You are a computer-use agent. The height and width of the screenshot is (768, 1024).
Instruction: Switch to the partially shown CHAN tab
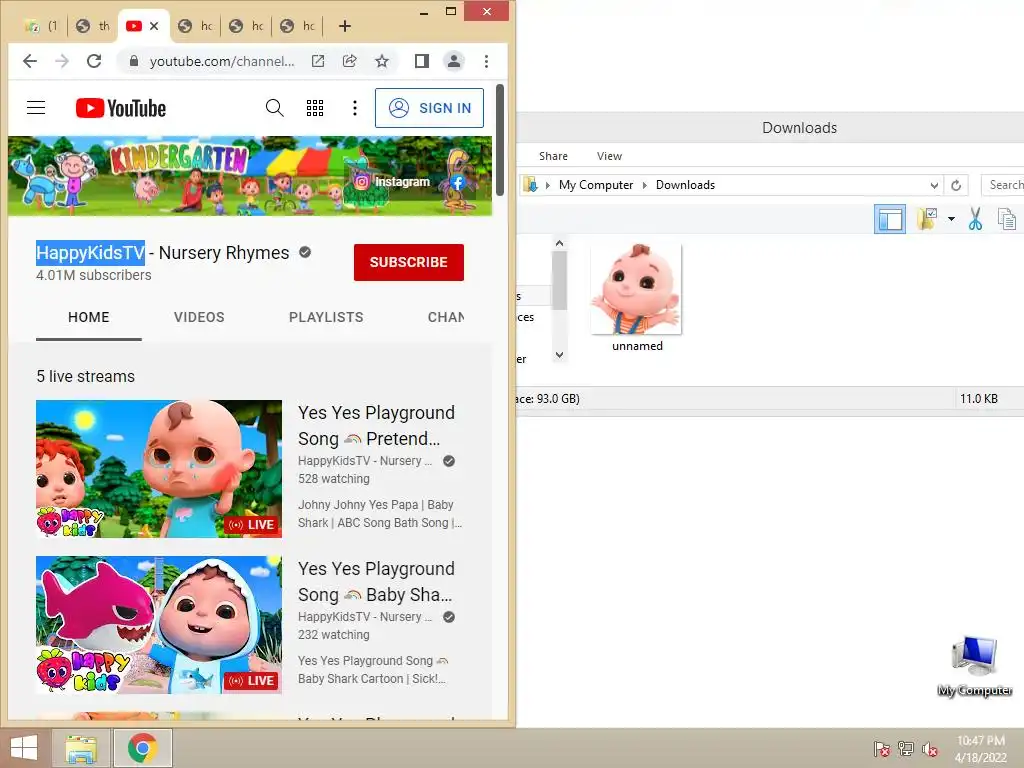pyautogui.click(x=446, y=317)
